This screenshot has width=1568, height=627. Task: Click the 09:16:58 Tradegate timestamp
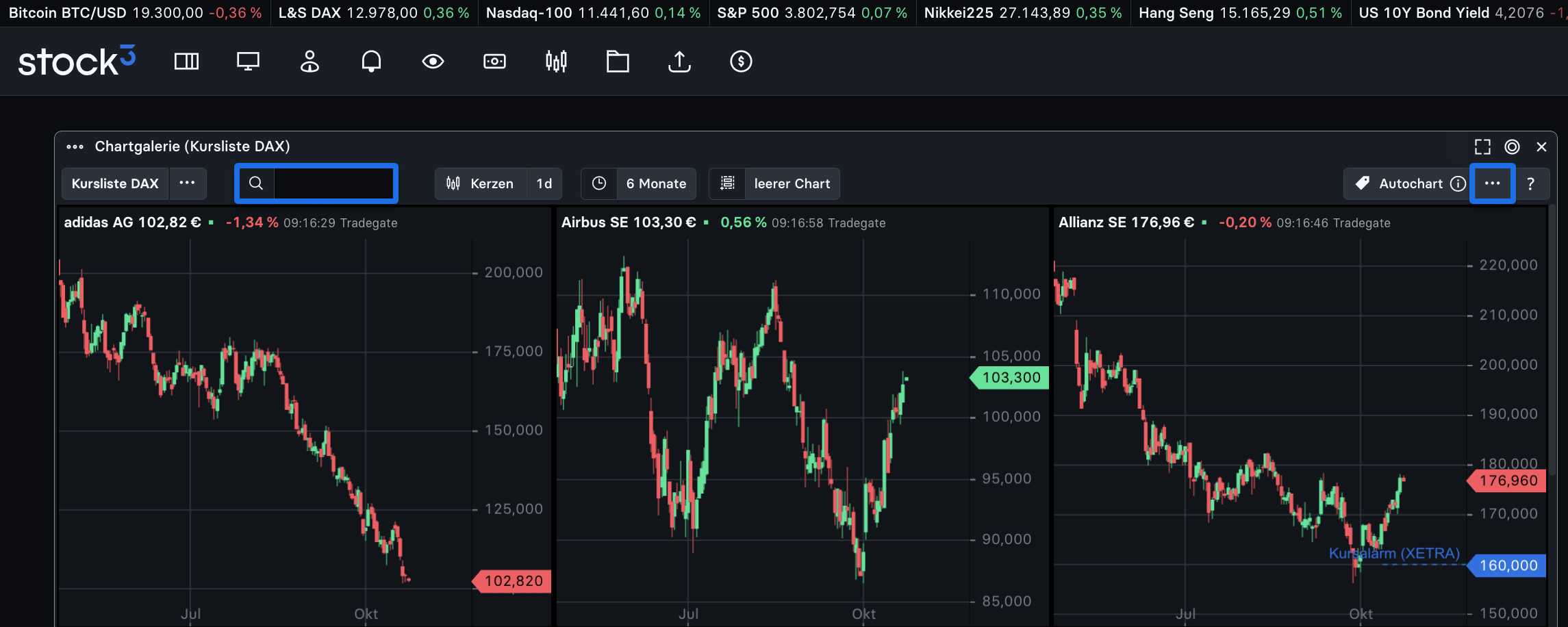(x=829, y=223)
